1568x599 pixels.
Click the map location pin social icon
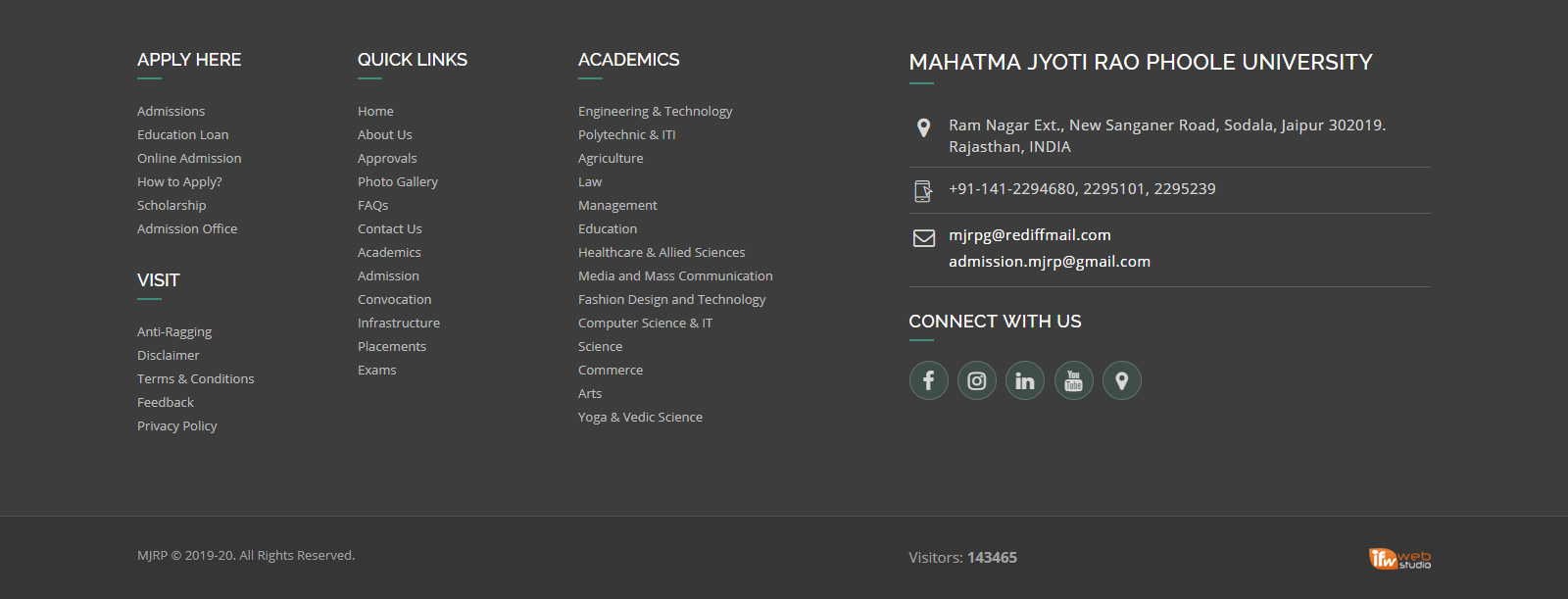pyautogui.click(x=1122, y=380)
